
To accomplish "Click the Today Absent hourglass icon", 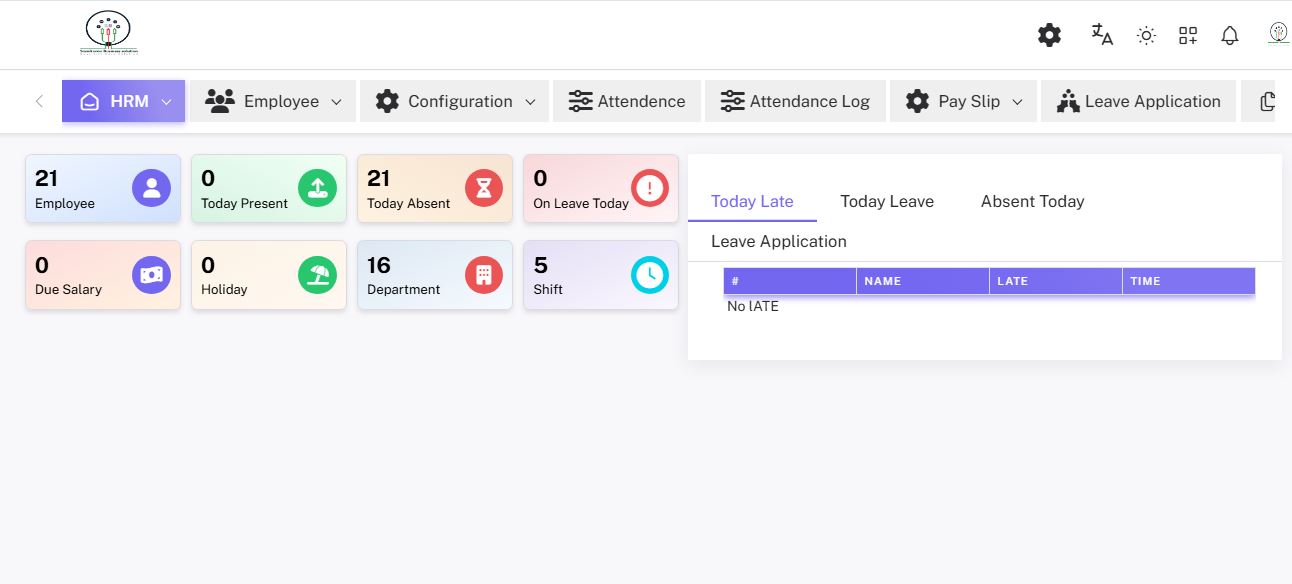I will [484, 188].
